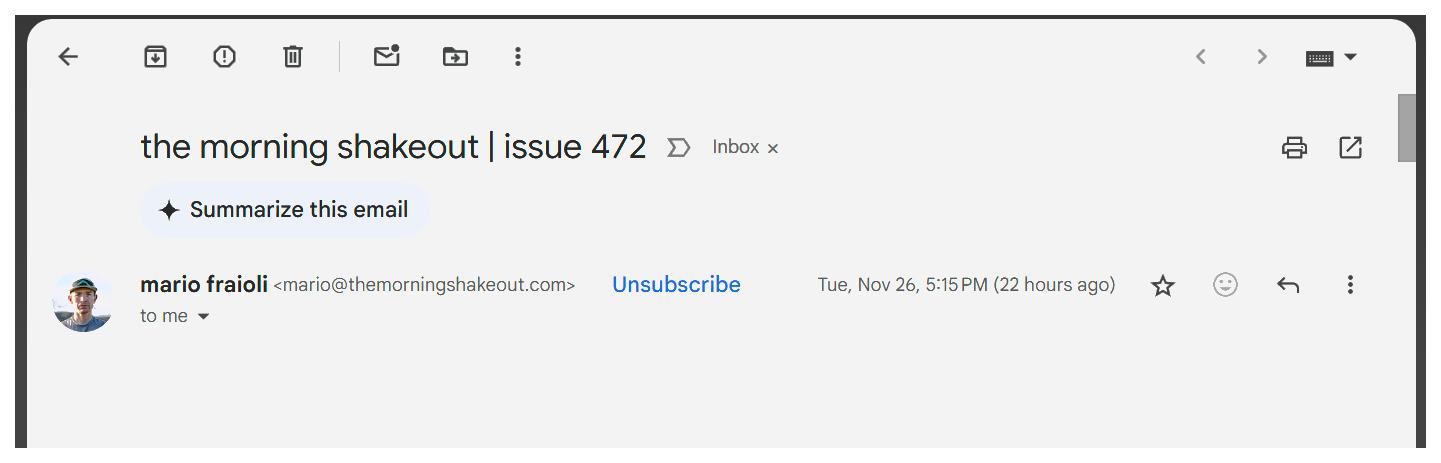Screen dimensions: 1441x463
Task: Remove the Inbox label
Action: pyautogui.click(x=773, y=149)
